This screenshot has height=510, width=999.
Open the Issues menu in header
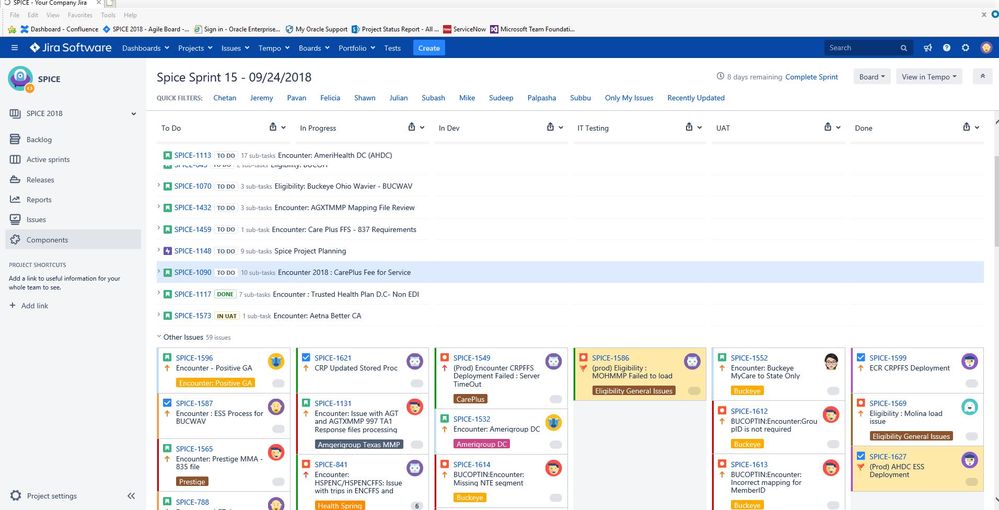click(236, 48)
